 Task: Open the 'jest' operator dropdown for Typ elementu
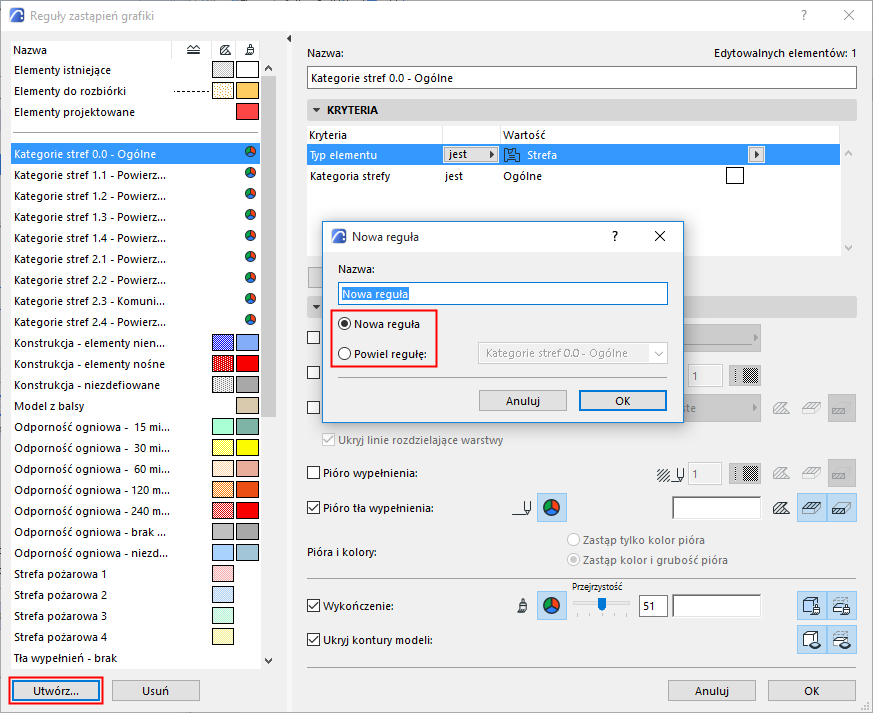coord(471,154)
